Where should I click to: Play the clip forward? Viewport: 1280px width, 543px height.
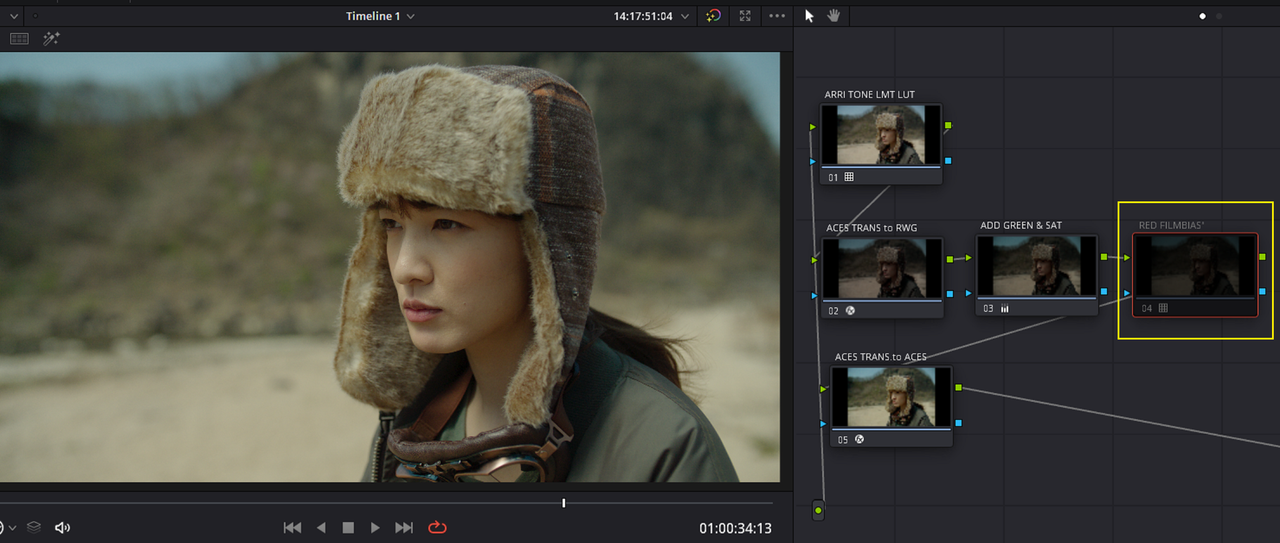[x=375, y=527]
